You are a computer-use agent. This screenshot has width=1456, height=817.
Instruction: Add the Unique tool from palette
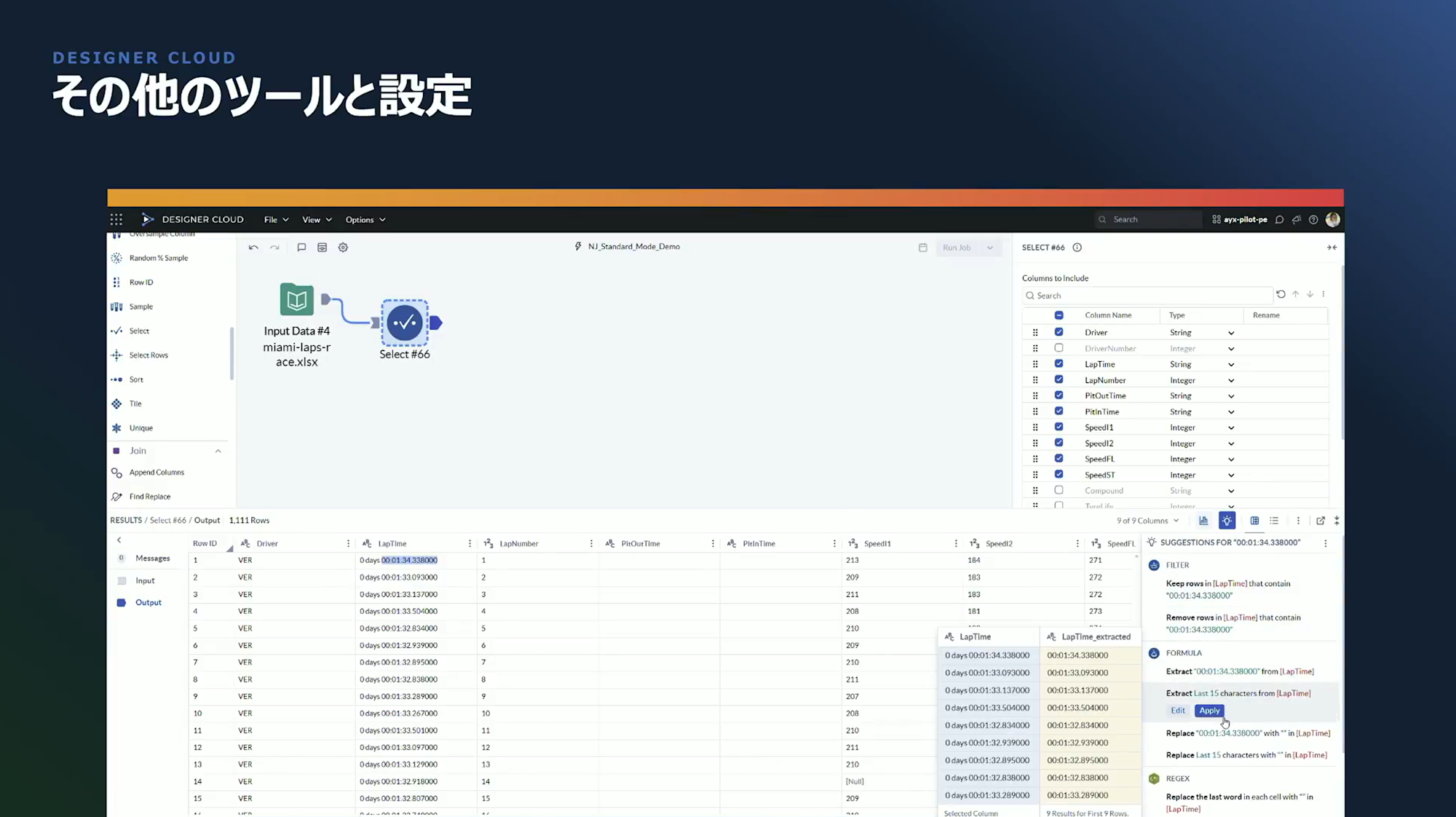[141, 428]
